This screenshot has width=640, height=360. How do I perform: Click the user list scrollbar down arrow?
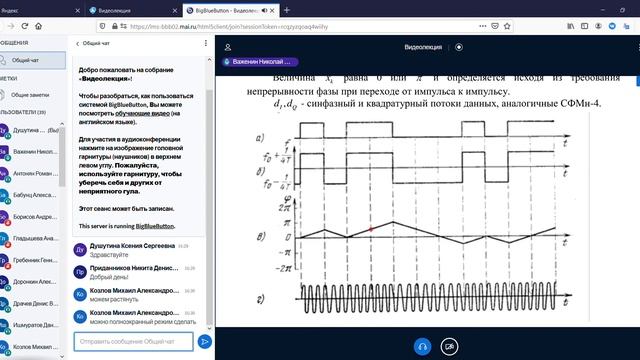pos(62,356)
